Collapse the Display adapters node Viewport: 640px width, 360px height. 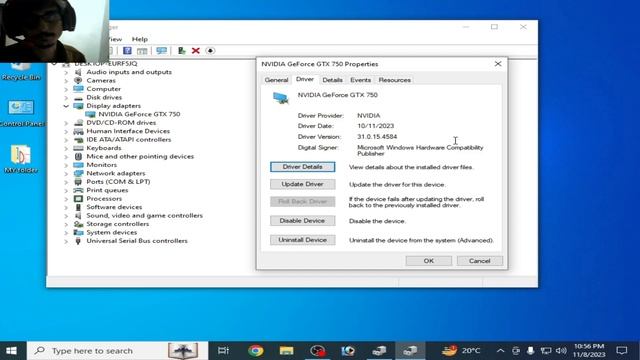point(66,106)
